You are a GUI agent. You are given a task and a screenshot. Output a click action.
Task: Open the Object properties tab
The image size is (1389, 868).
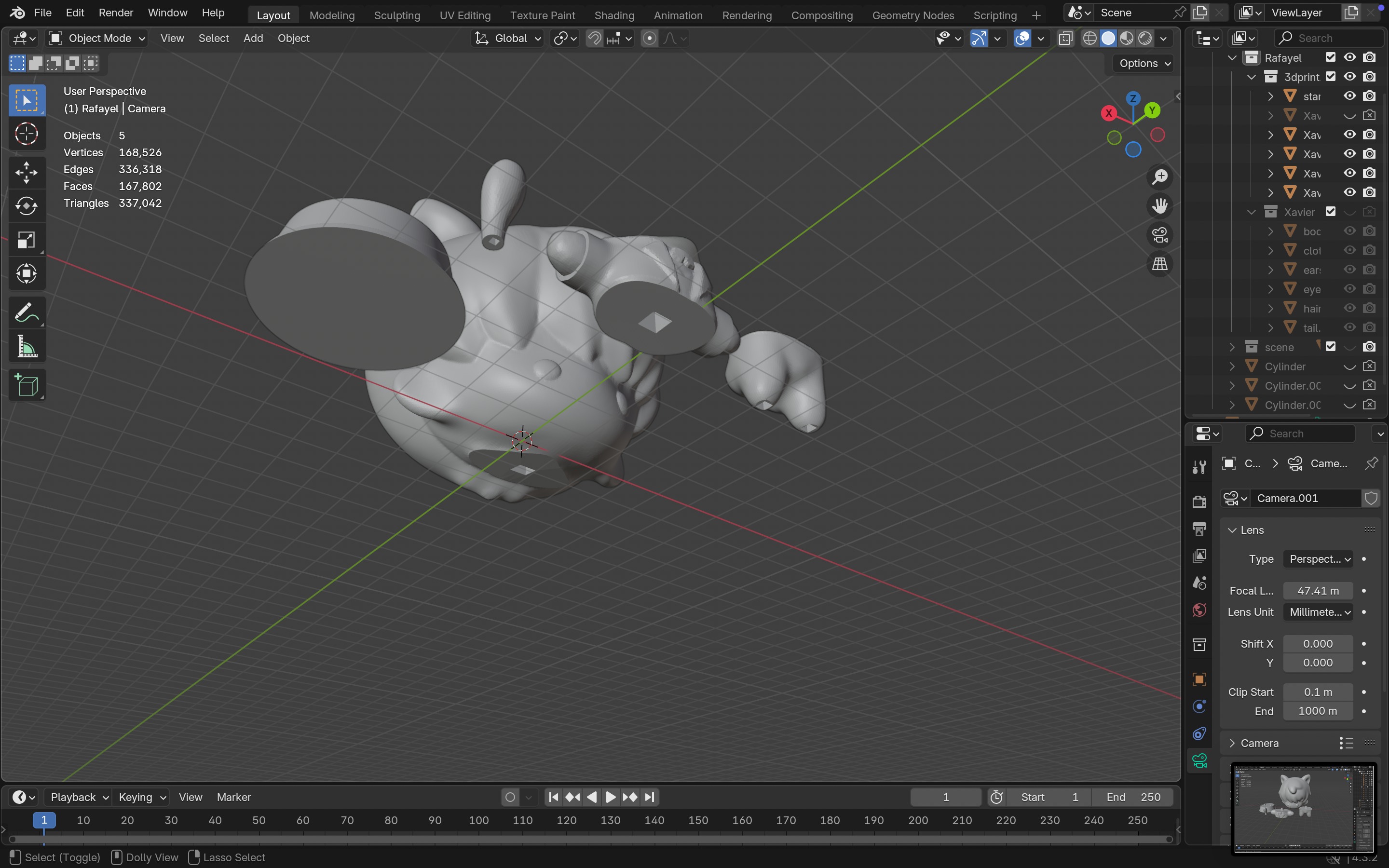coord(1199,679)
